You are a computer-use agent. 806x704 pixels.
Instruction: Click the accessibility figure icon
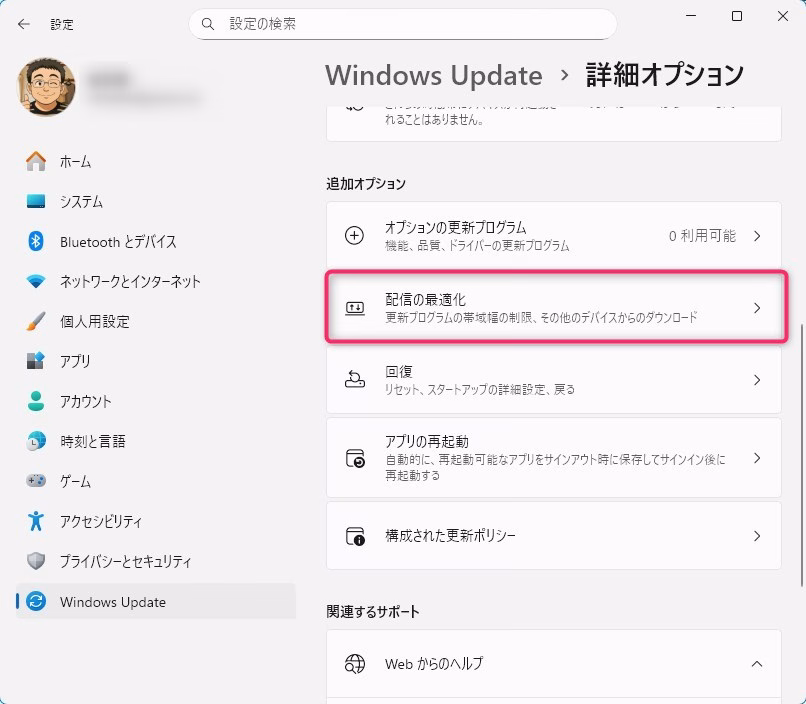point(36,521)
